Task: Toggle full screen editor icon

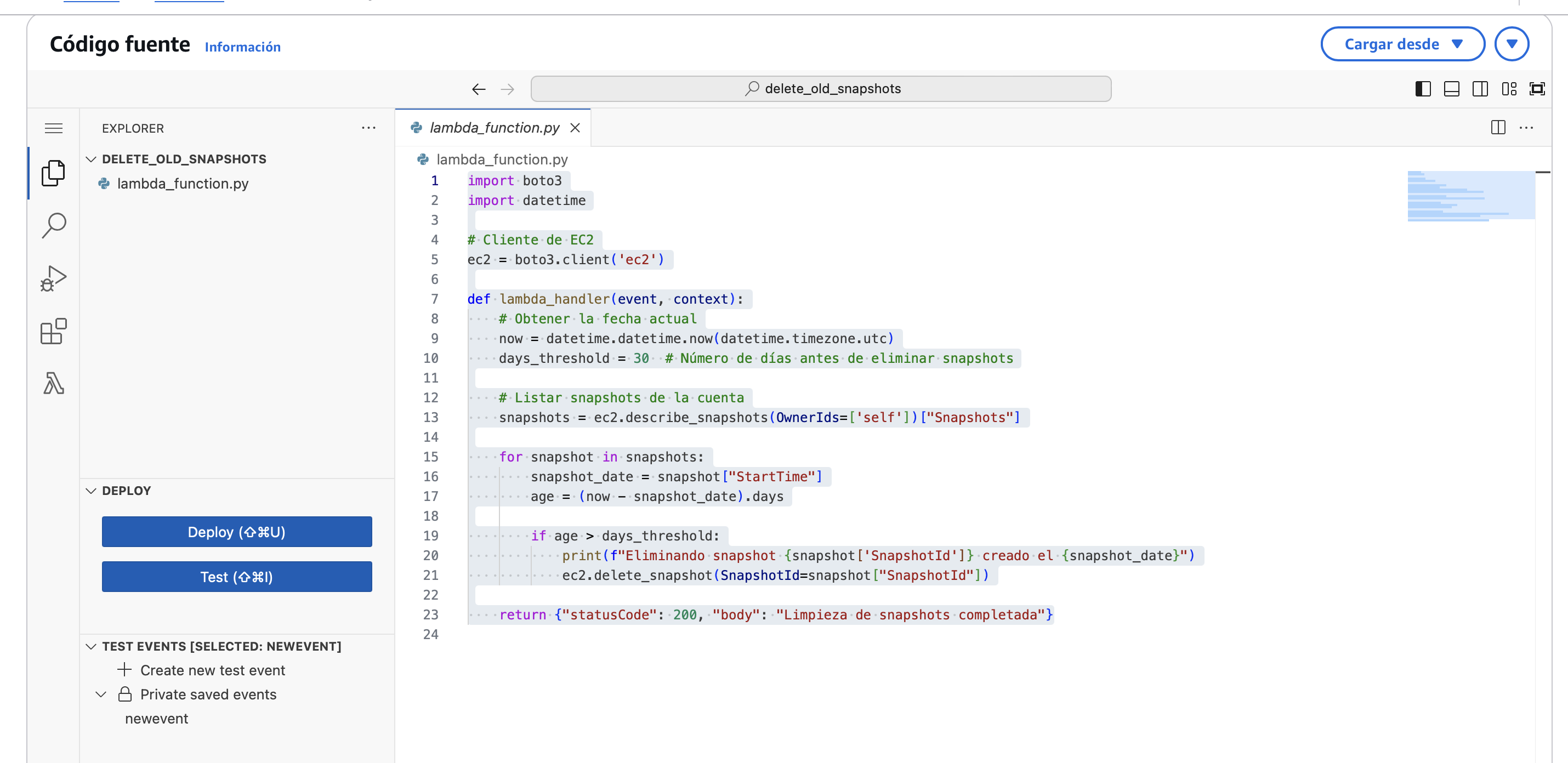Action: point(1537,89)
